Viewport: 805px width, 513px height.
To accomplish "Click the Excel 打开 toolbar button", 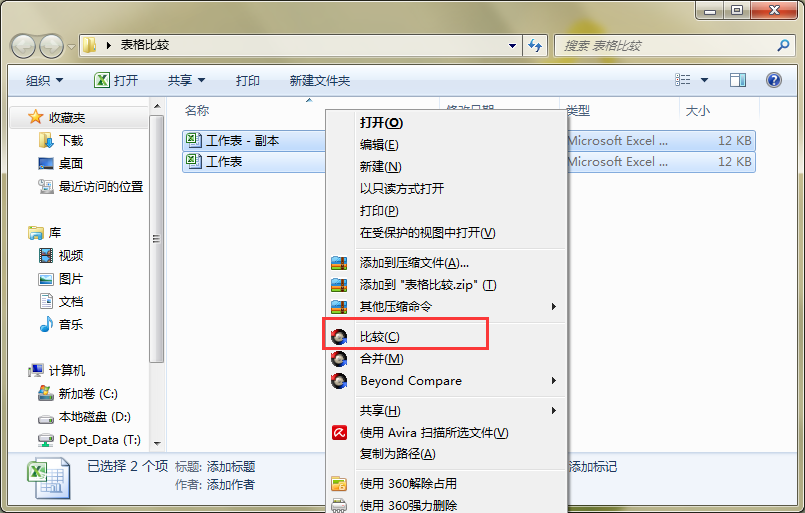I will coord(116,81).
